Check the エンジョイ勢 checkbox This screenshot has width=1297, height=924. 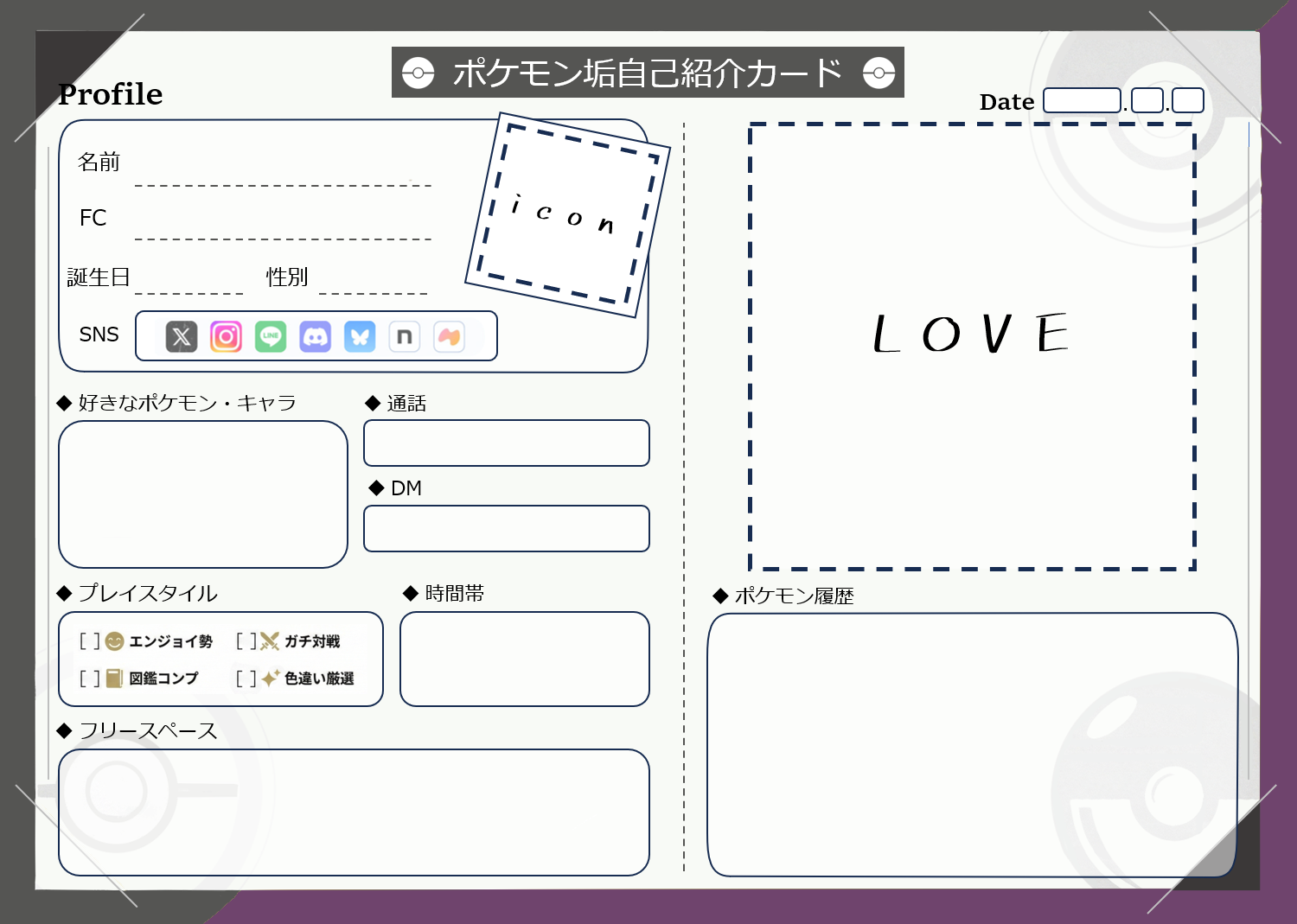[91, 641]
